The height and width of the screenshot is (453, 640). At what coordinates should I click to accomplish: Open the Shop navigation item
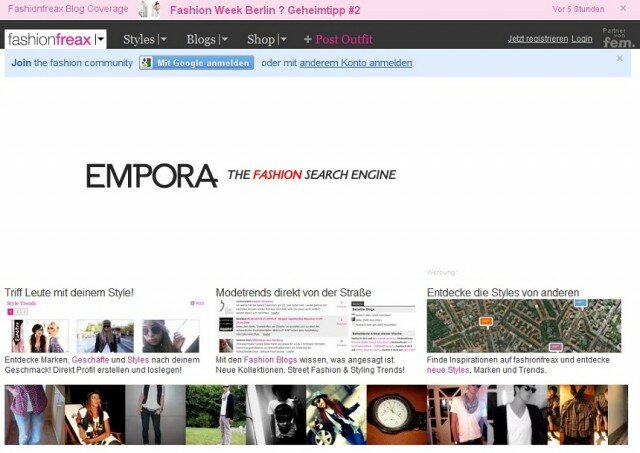(261, 40)
